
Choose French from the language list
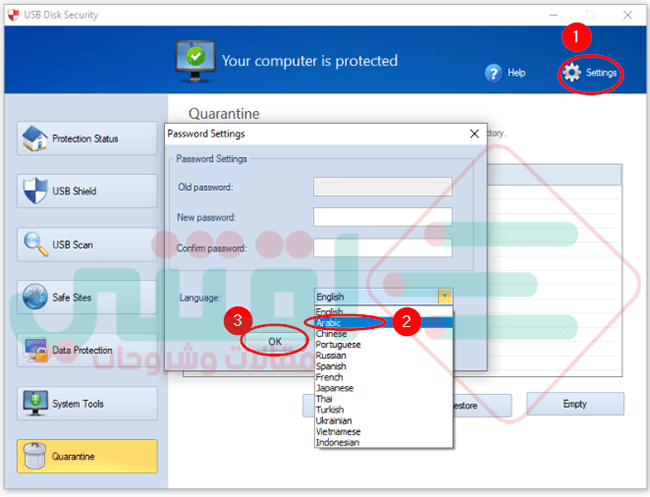tap(383, 377)
